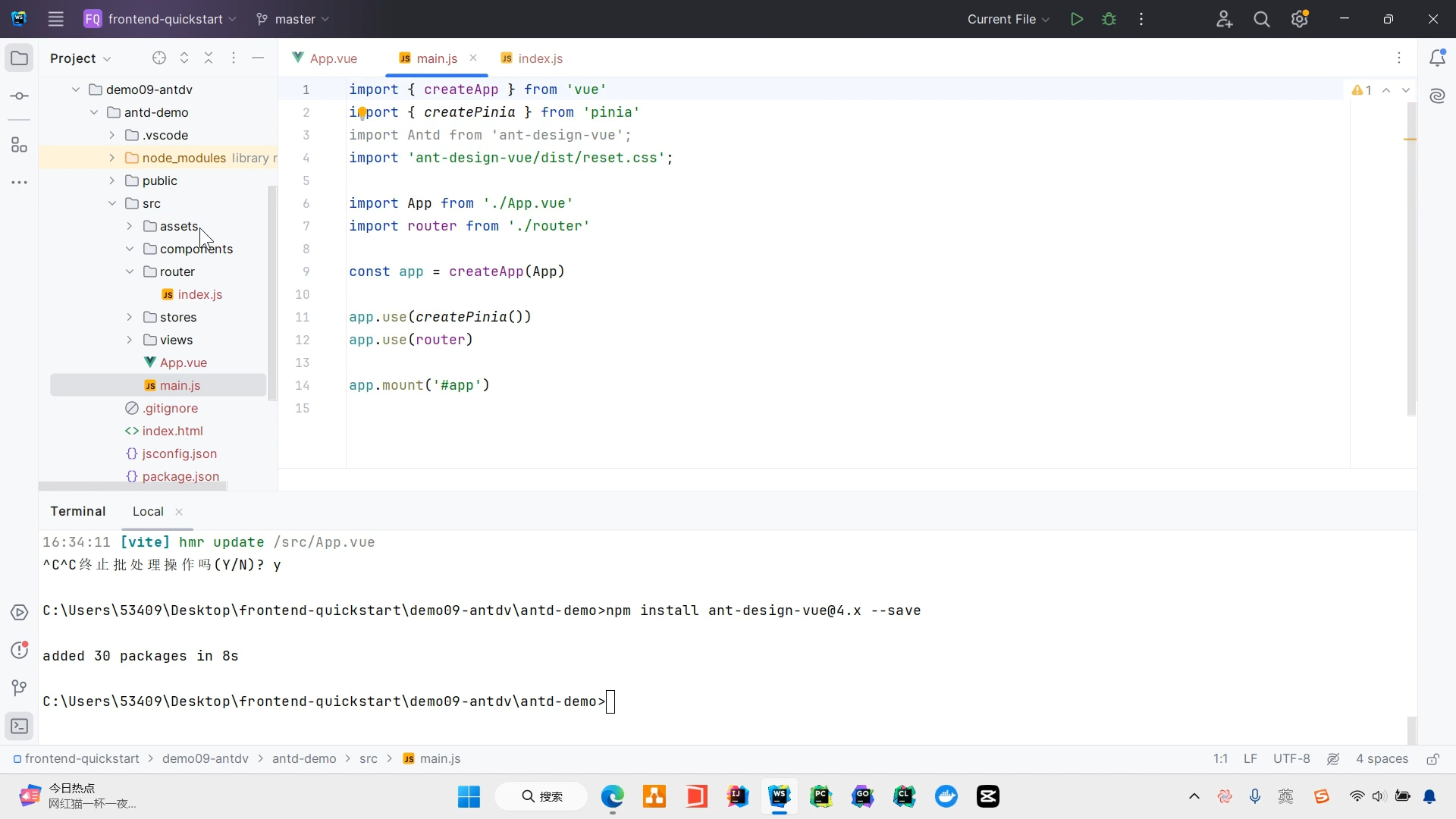The height and width of the screenshot is (819, 1456).
Task: Open the Structure tool window icon
Action: [20, 145]
